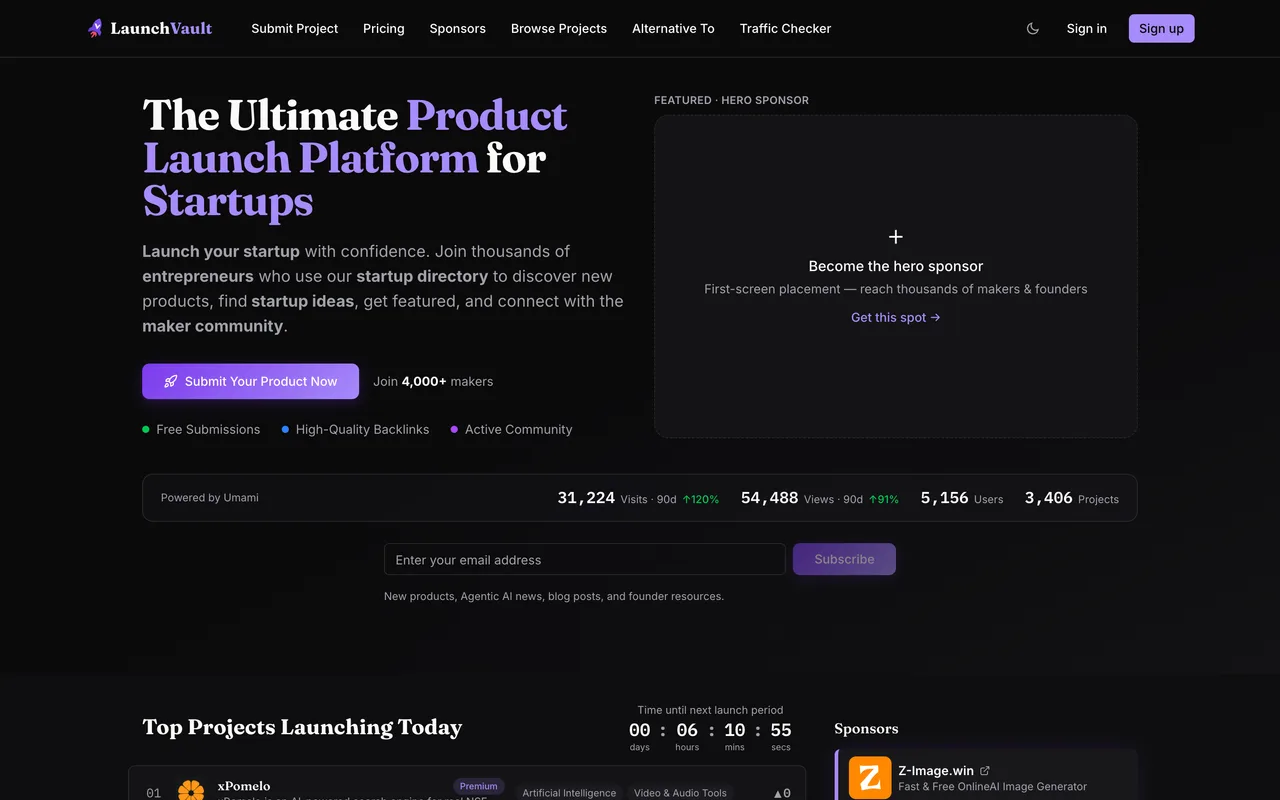Go to the Pricing page

click(384, 29)
